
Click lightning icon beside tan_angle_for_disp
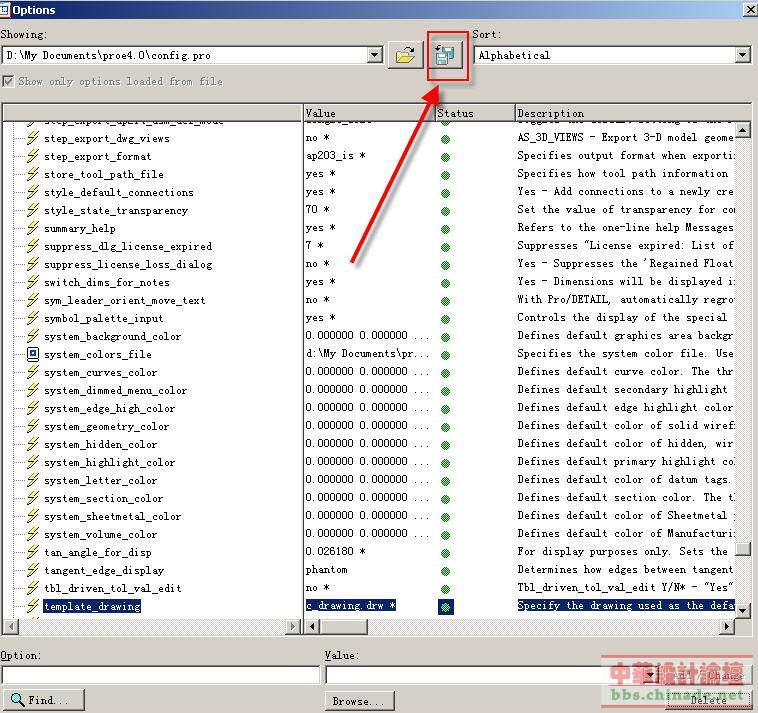click(x=32, y=552)
